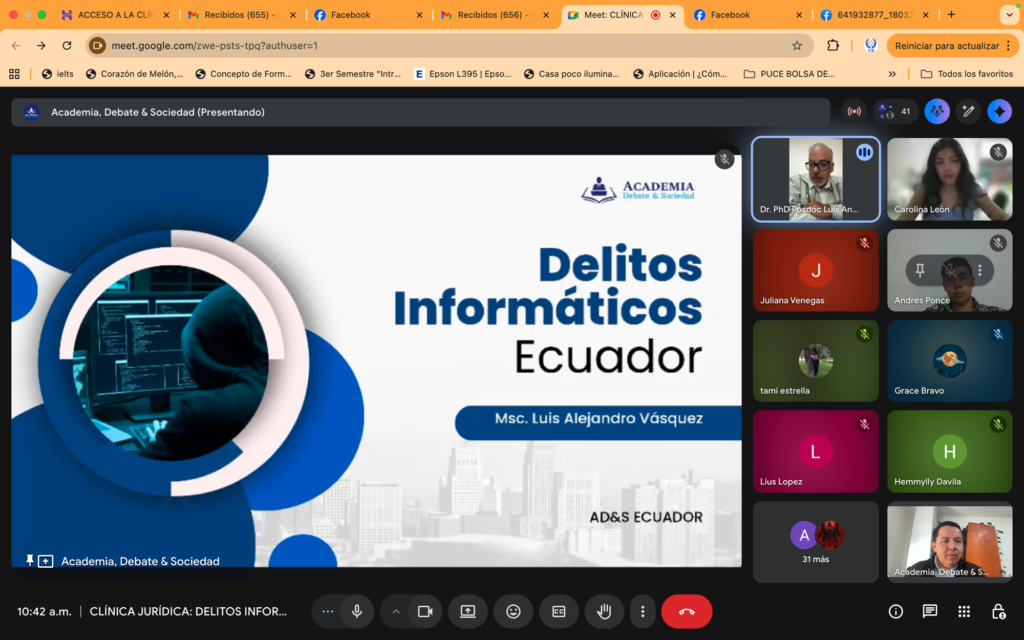Open the chat panel icon

930,611
